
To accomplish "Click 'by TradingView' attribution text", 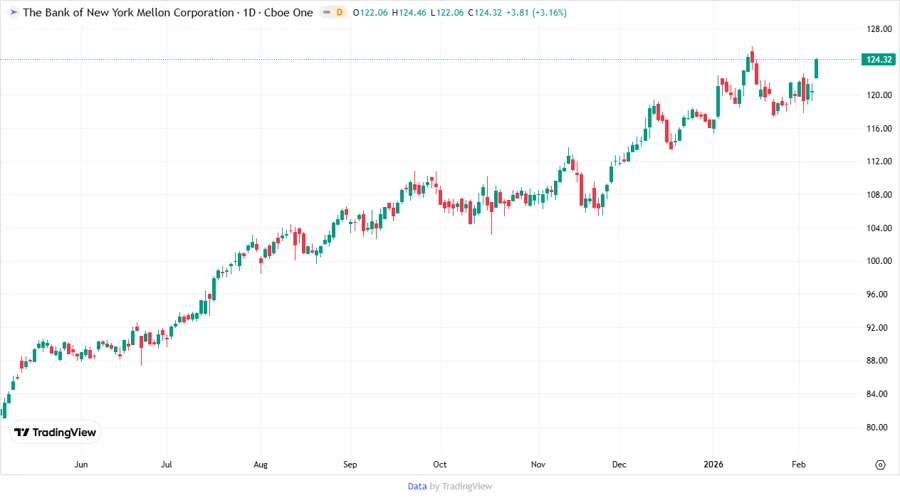I will click(461, 486).
